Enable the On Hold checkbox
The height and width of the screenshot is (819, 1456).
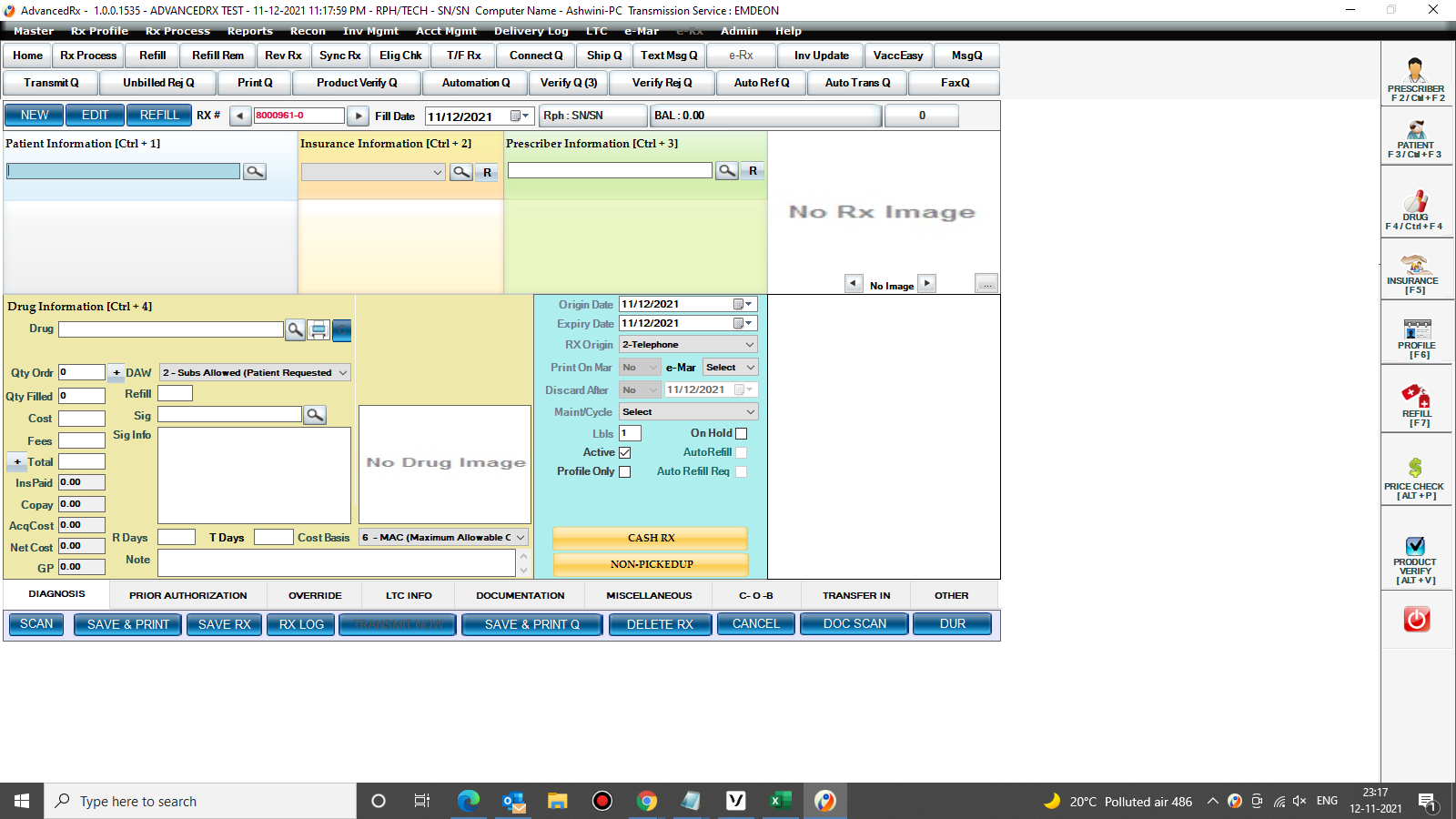pyautogui.click(x=741, y=433)
